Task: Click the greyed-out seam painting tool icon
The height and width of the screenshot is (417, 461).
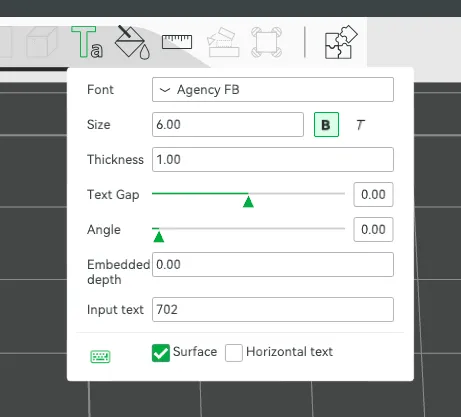Action: click(266, 42)
